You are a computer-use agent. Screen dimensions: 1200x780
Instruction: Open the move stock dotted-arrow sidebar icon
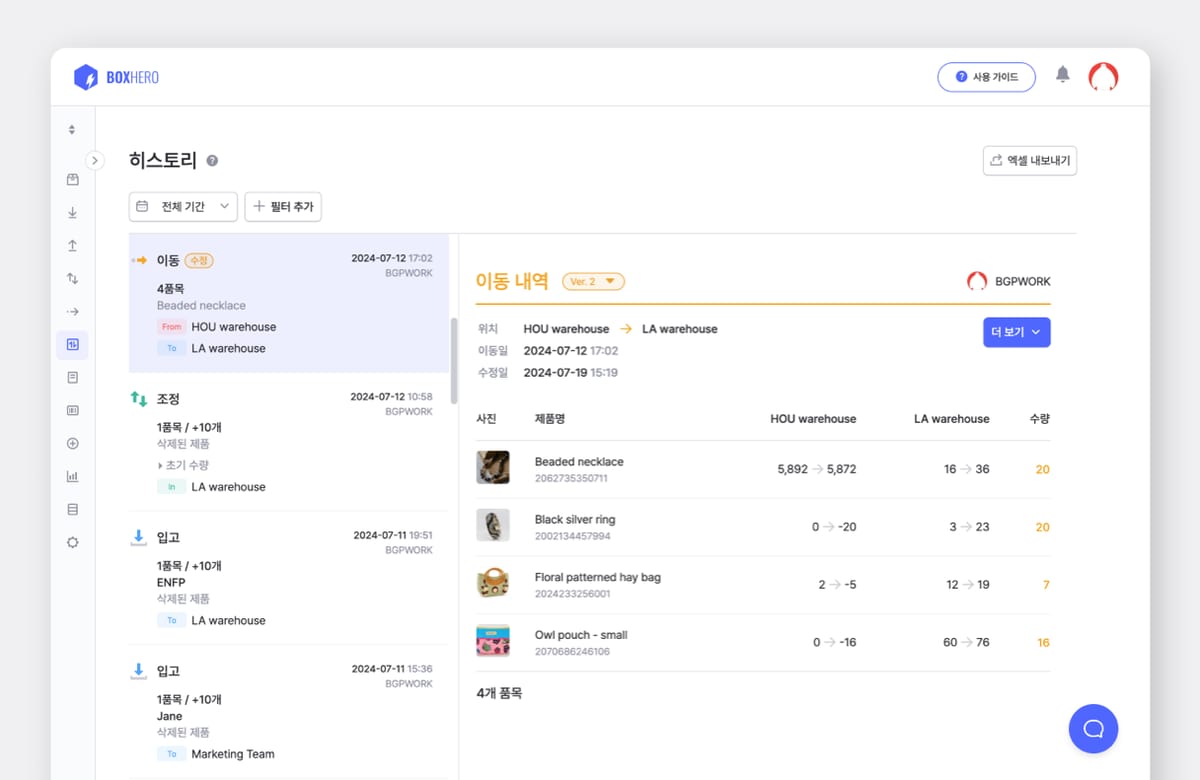[x=72, y=312]
